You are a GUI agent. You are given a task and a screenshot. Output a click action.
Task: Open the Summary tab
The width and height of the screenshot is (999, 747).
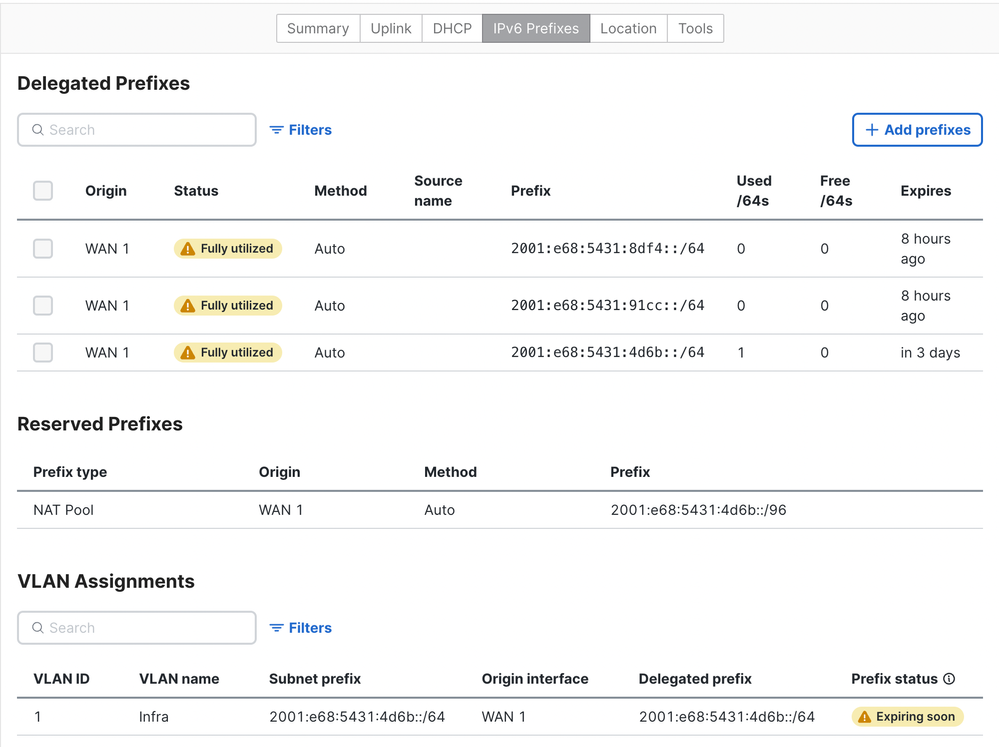[x=318, y=28]
